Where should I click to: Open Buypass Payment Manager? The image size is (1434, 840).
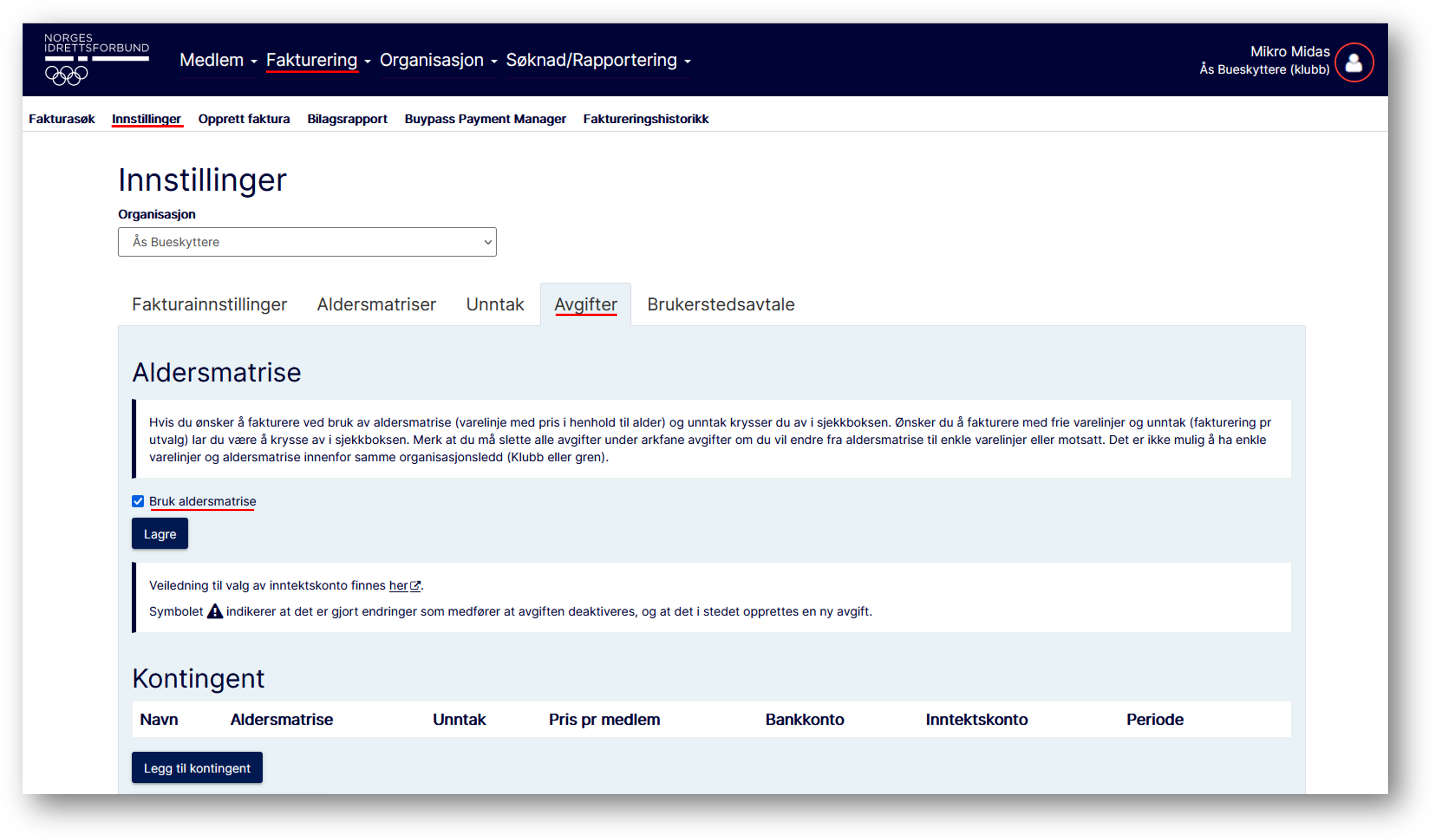pos(485,119)
